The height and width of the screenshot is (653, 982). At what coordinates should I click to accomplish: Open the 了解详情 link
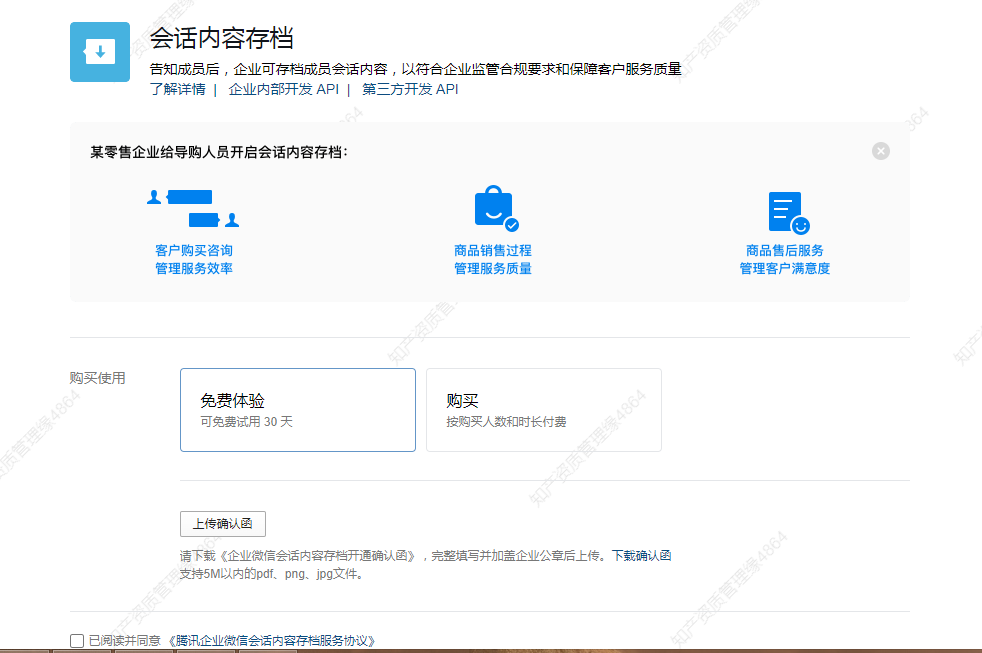[x=177, y=89]
